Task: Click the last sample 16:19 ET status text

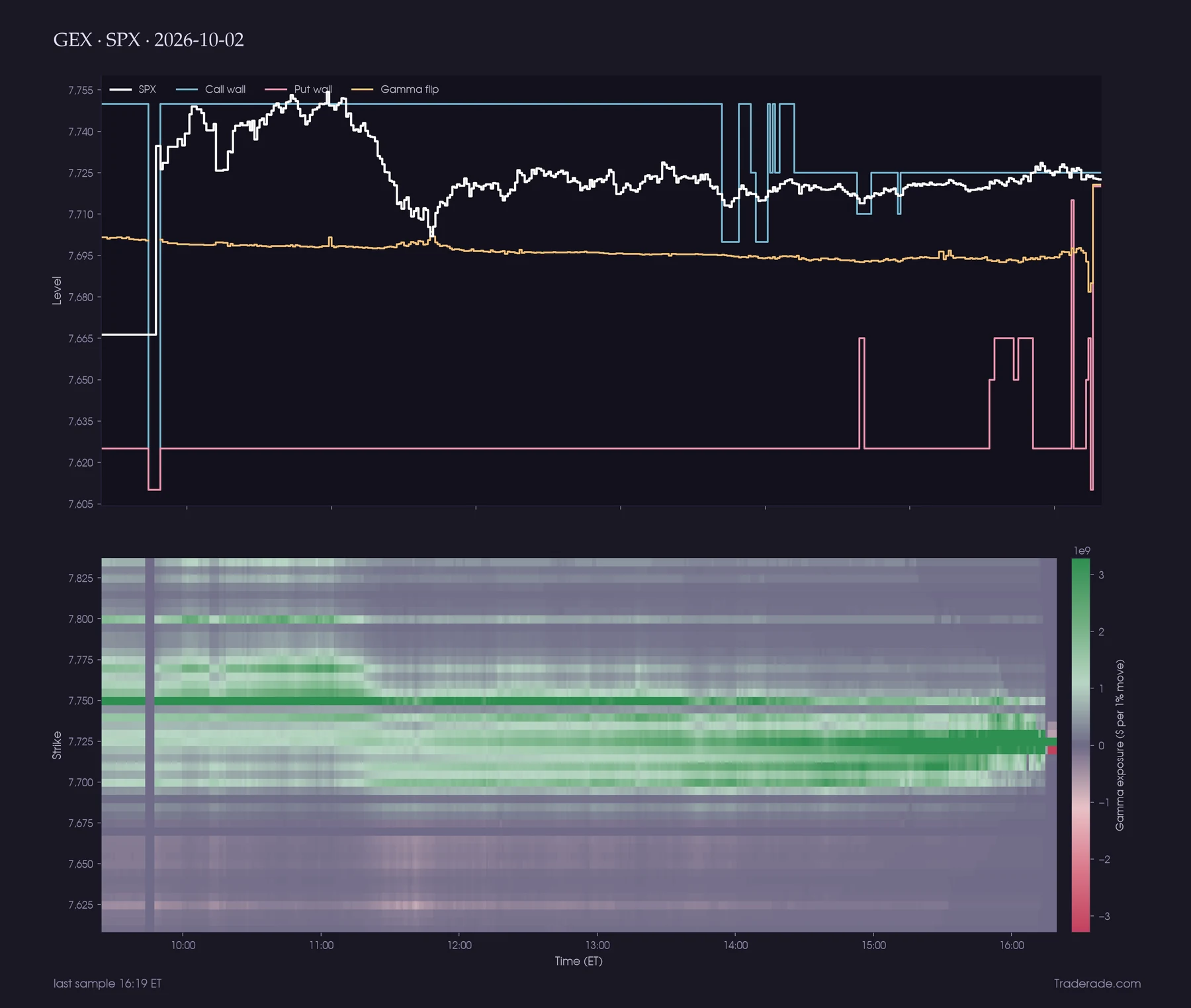Action: (107, 984)
